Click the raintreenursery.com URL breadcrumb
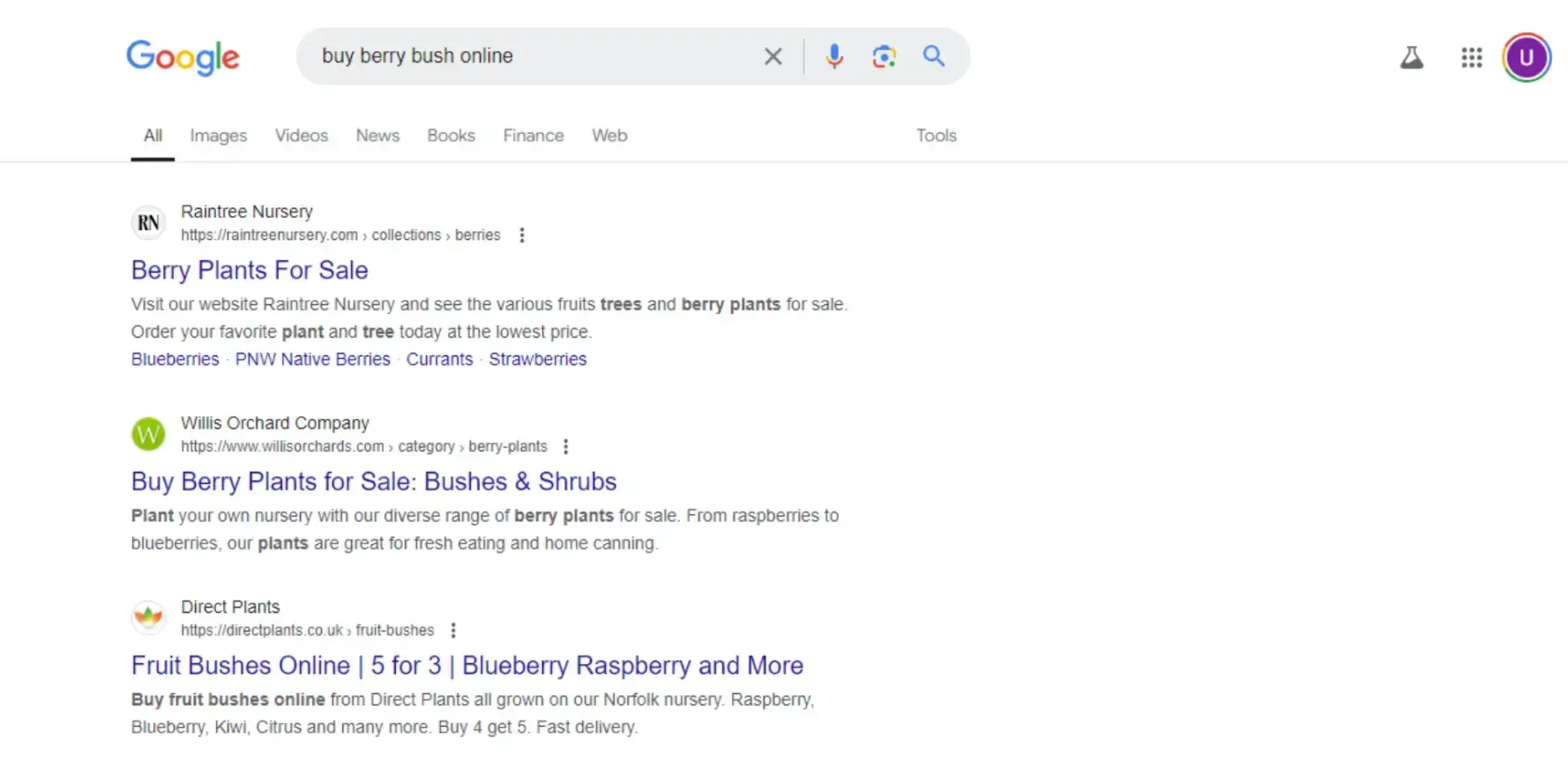1568x769 pixels. (x=340, y=235)
